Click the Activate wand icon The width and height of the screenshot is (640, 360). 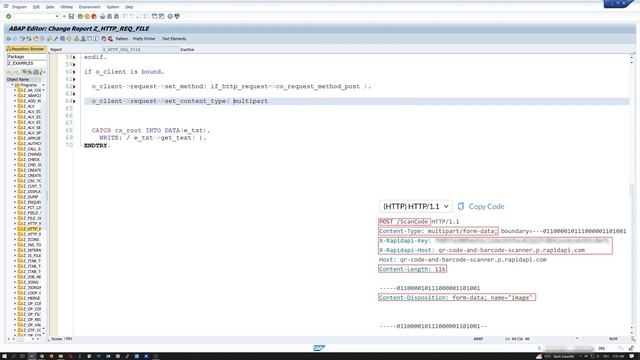point(56,39)
